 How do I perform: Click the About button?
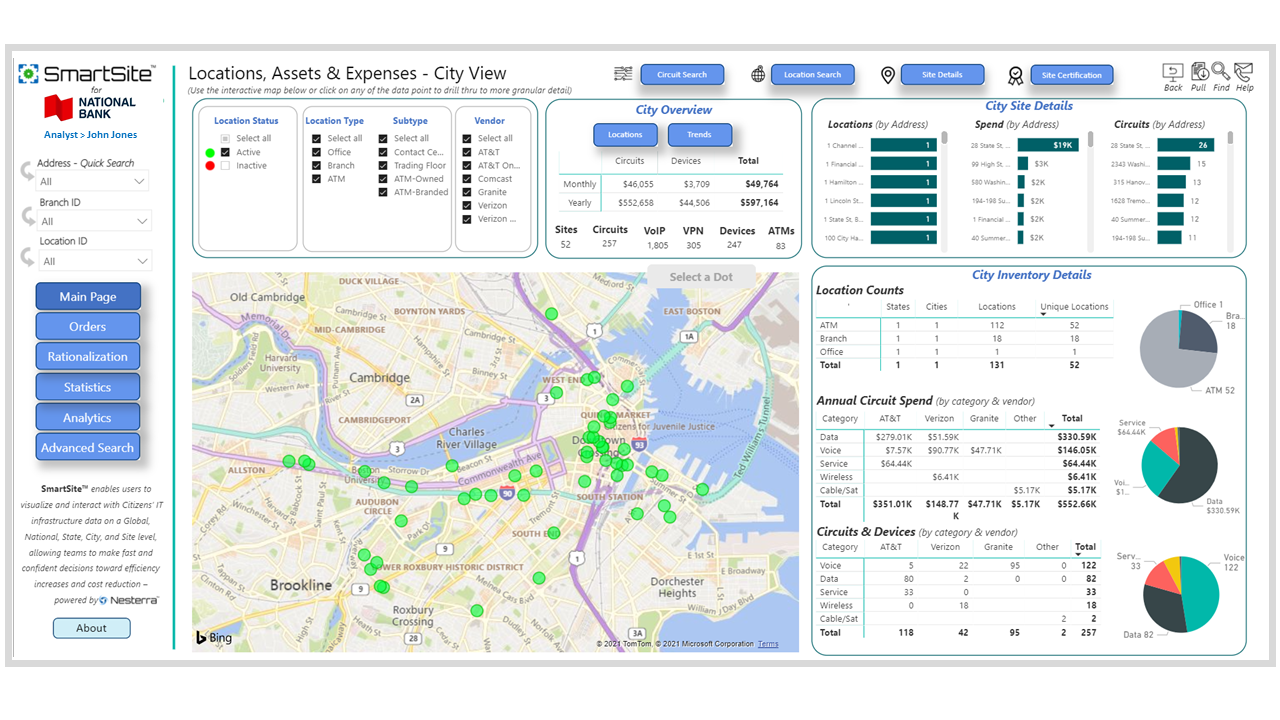click(x=91, y=628)
